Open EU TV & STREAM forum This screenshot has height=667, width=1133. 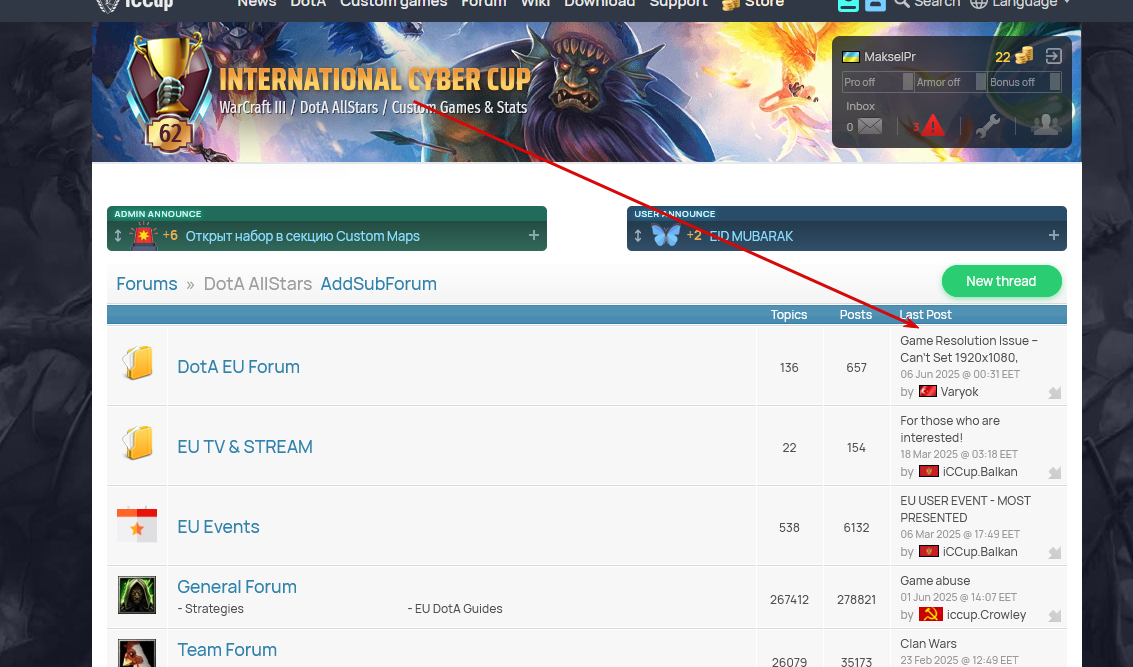(x=245, y=447)
